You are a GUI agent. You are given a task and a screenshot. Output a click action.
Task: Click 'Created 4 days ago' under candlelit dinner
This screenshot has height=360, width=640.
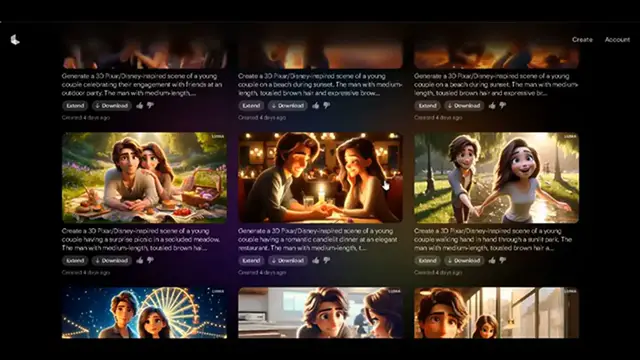point(262,273)
